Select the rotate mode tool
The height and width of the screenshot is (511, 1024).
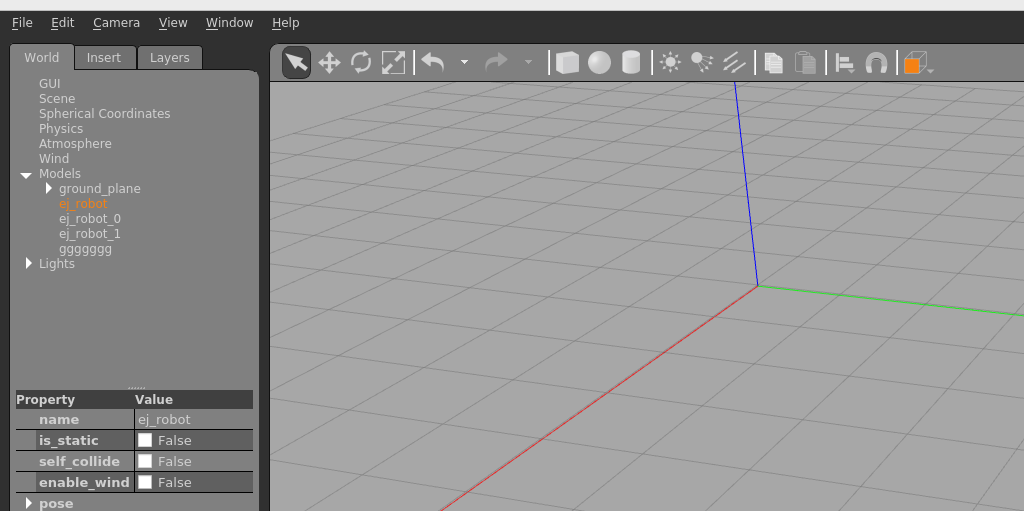tap(361, 63)
